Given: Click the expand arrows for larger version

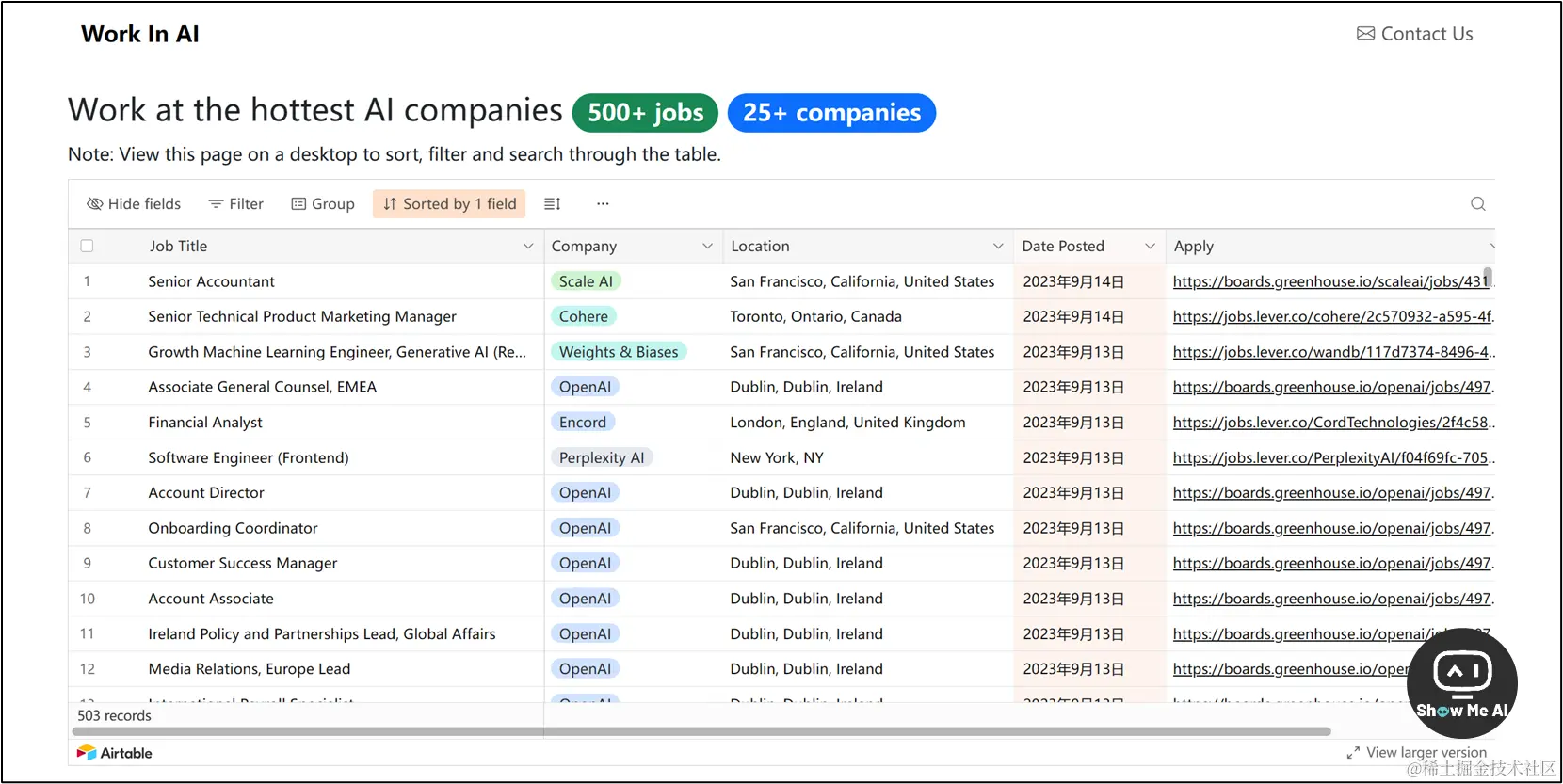Looking at the screenshot, I should coord(1353,753).
